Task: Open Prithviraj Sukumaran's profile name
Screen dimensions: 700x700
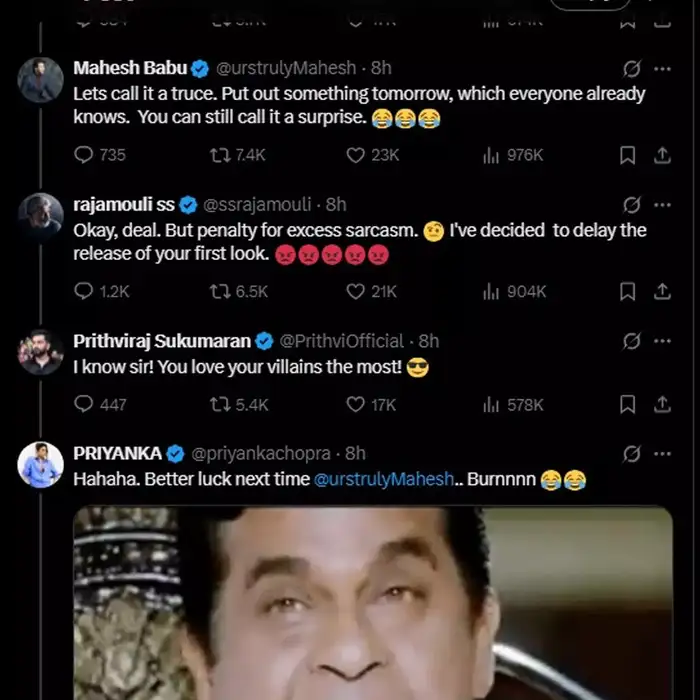Action: (x=162, y=341)
